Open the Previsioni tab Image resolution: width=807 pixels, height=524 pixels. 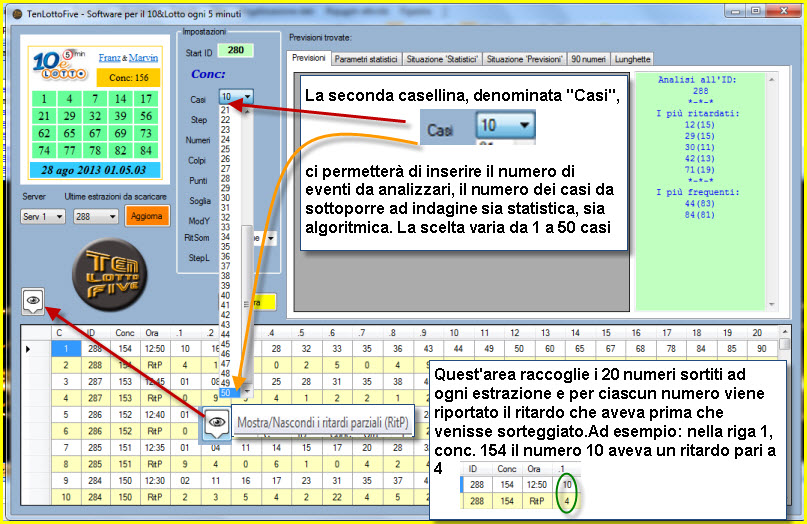[309, 58]
